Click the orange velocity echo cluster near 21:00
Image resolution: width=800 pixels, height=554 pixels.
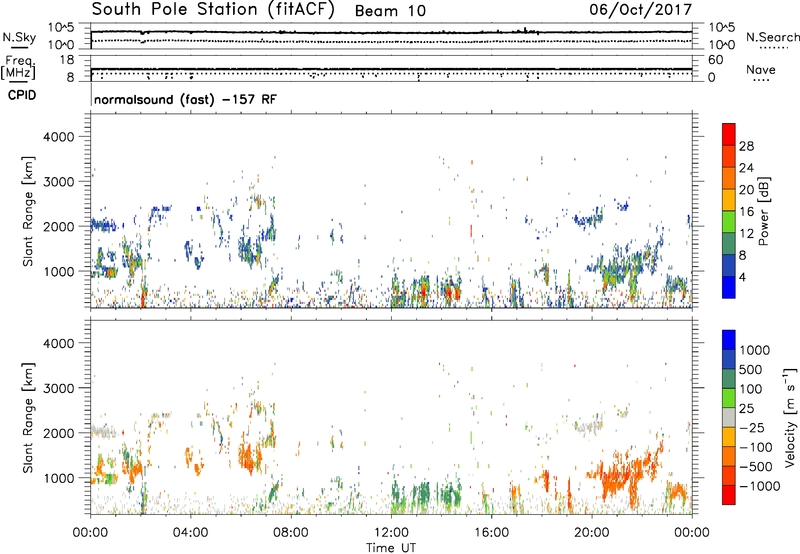(x=620, y=472)
